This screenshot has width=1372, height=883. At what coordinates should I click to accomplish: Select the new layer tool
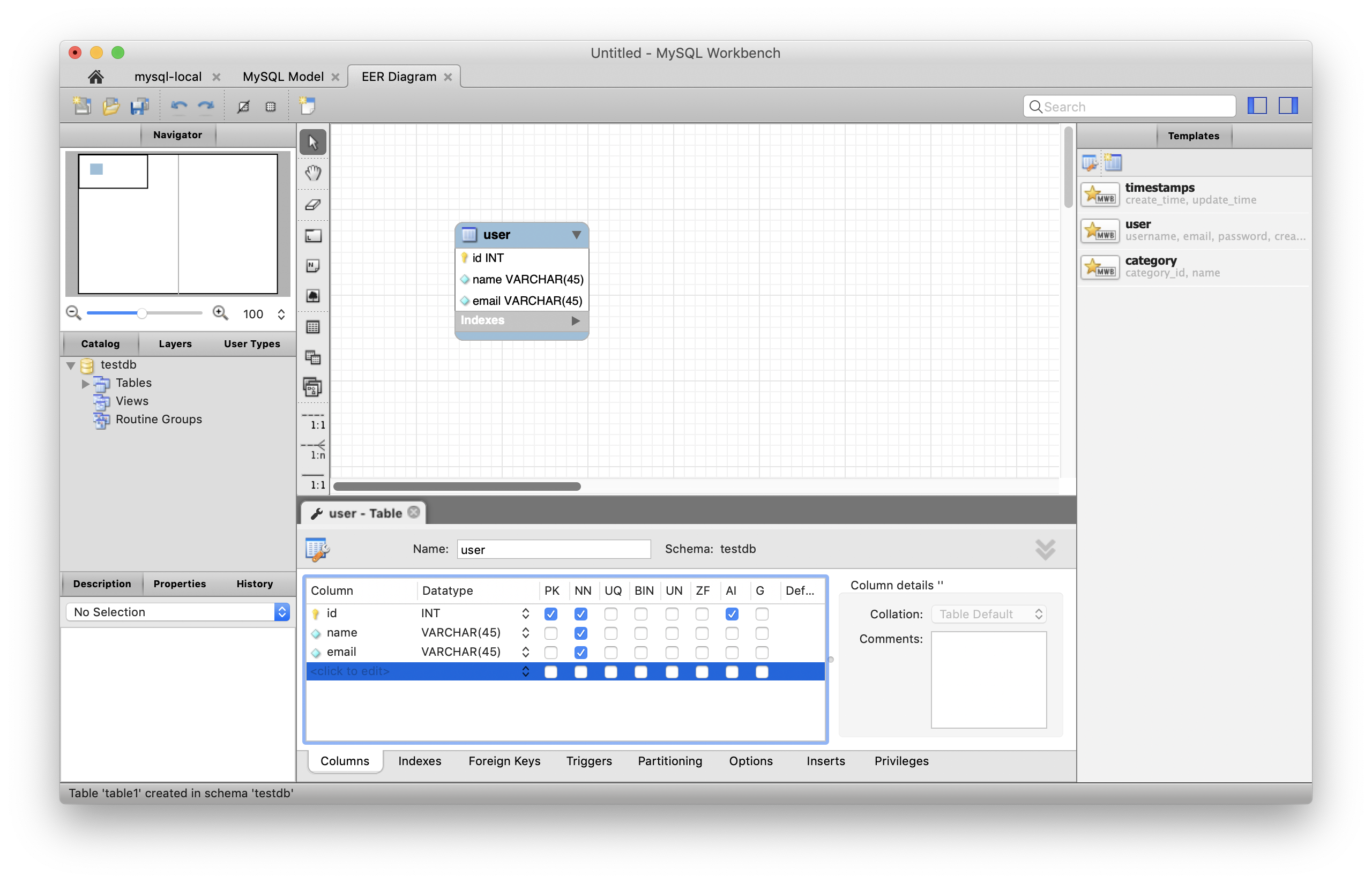tap(313, 236)
